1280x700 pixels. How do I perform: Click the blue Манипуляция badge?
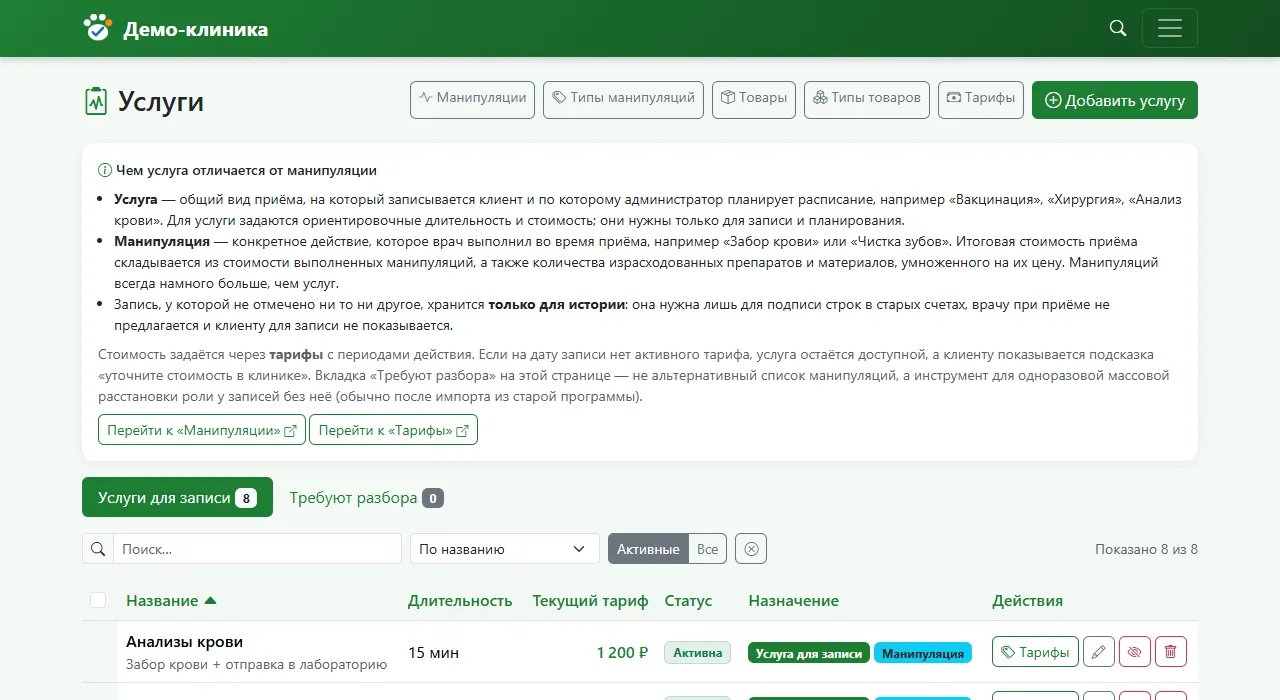pyautogui.click(x=923, y=653)
